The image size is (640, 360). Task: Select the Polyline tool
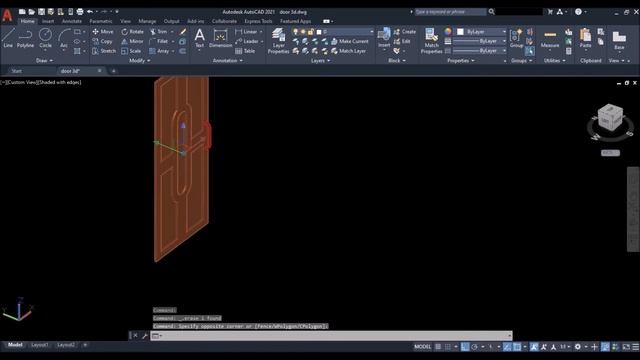coord(25,38)
